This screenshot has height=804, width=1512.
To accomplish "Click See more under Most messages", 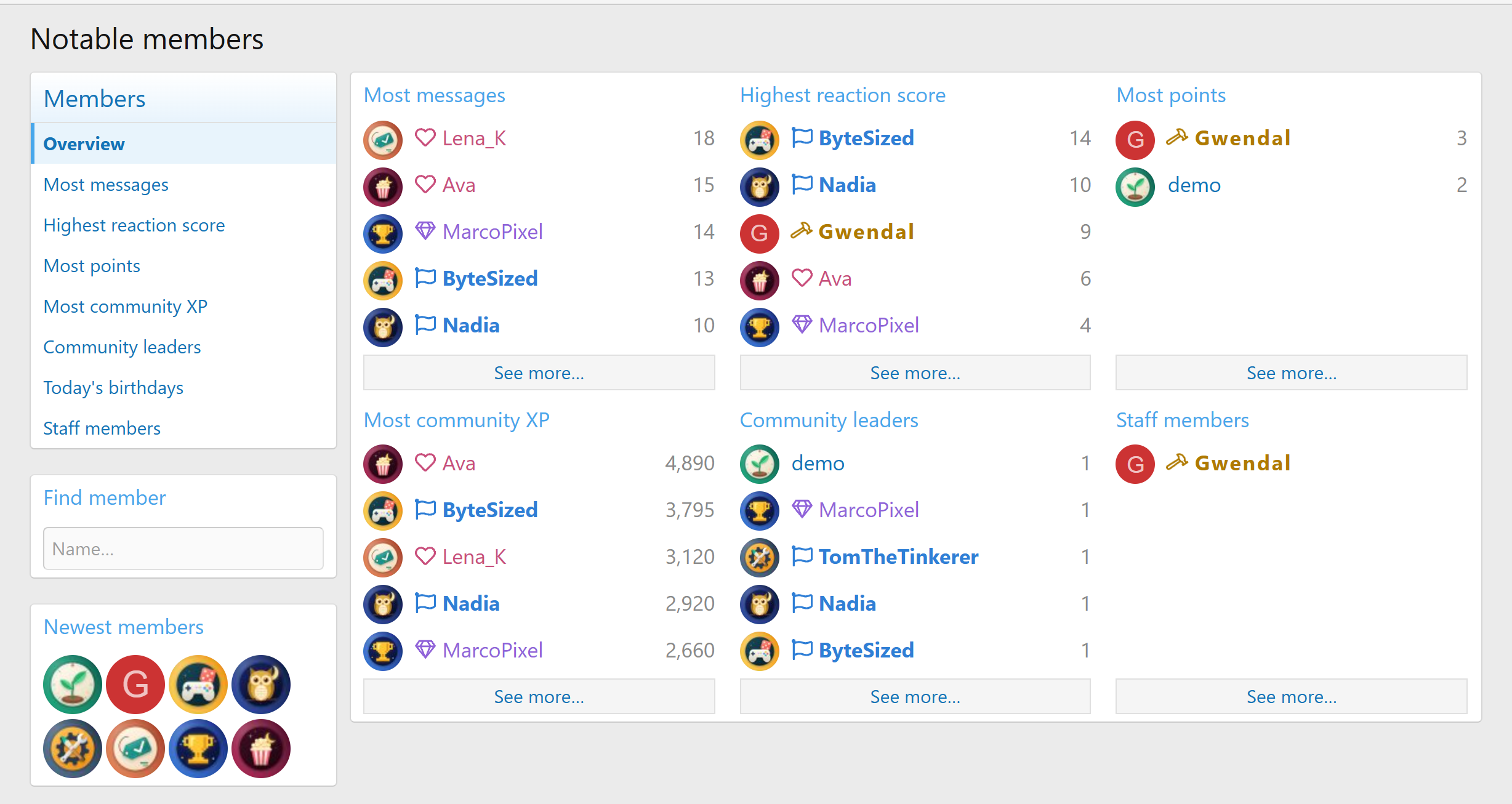I will (539, 372).
